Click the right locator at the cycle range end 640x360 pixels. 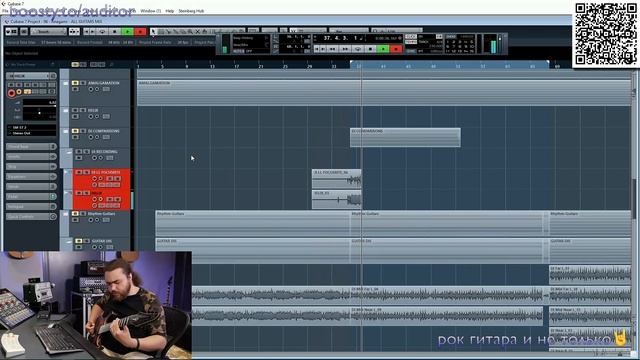tap(548, 62)
